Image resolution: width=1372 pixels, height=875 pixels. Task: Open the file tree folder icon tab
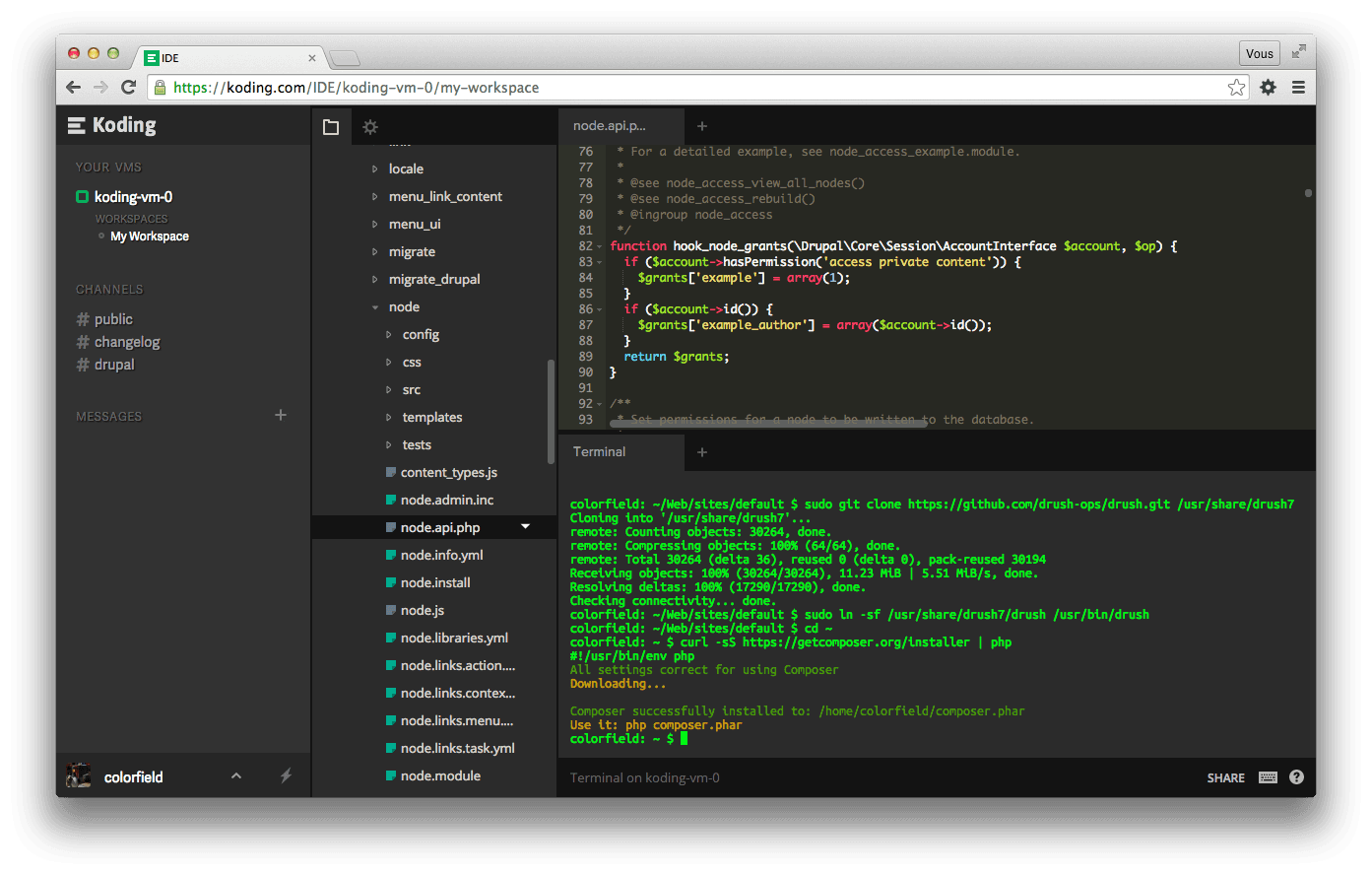[331, 127]
